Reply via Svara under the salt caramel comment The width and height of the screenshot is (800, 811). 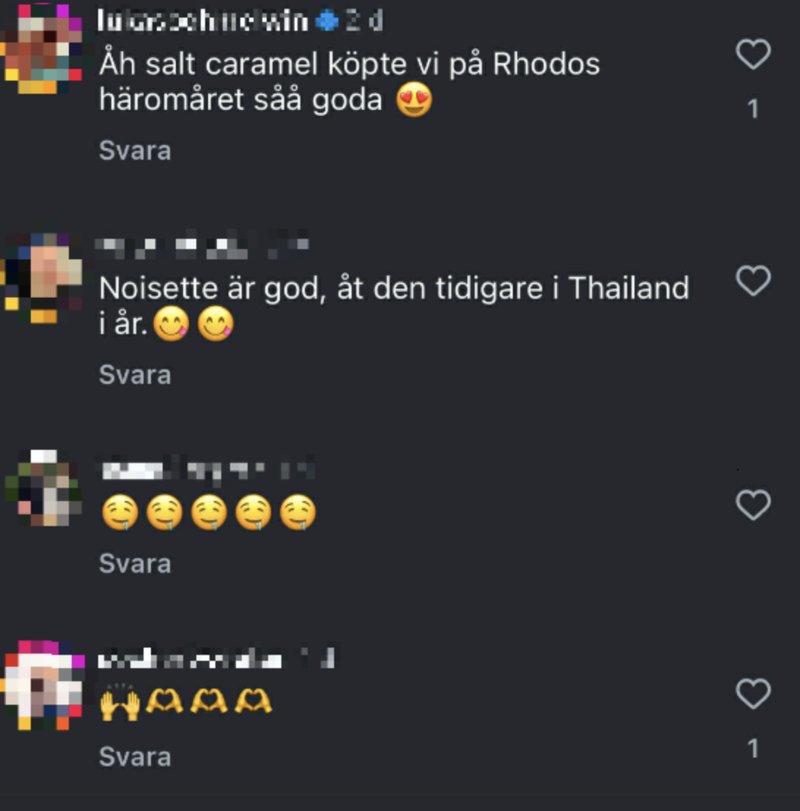click(135, 151)
